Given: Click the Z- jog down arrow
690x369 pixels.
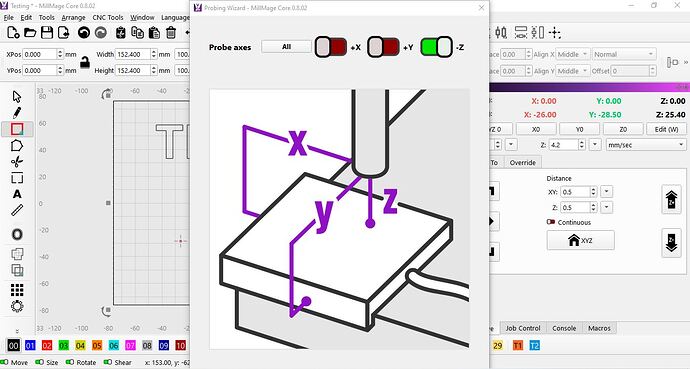Looking at the screenshot, I should (x=671, y=243).
